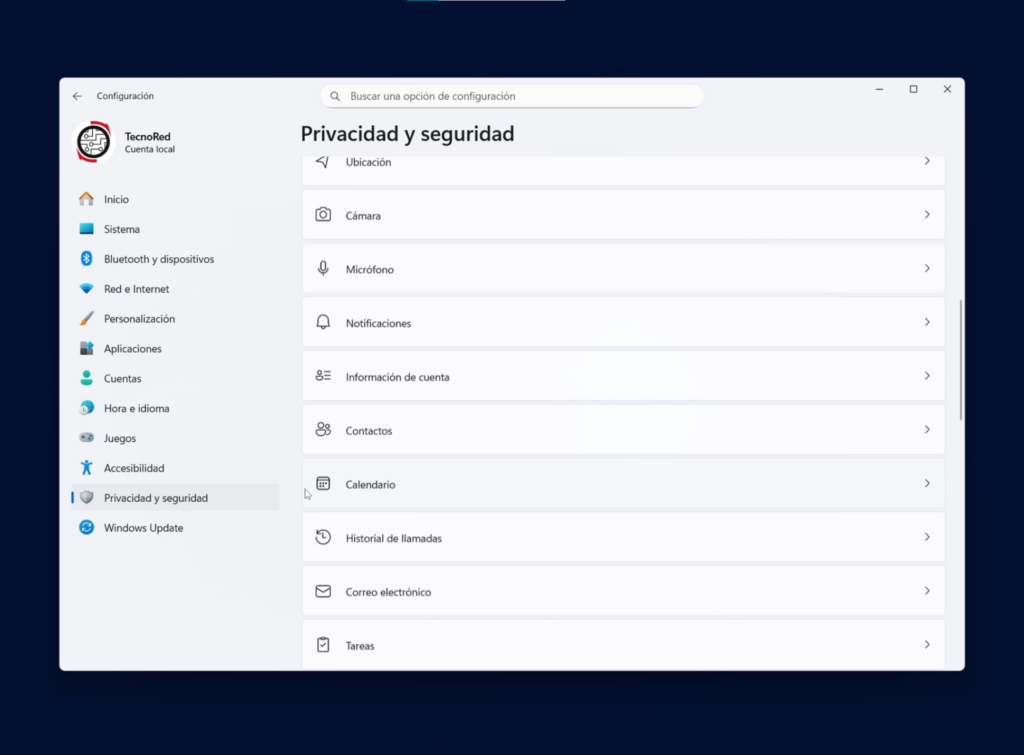Screen dimensions: 1024x755
Task: Select the Ubicación location arrow icon
Action: pyautogui.click(x=323, y=161)
